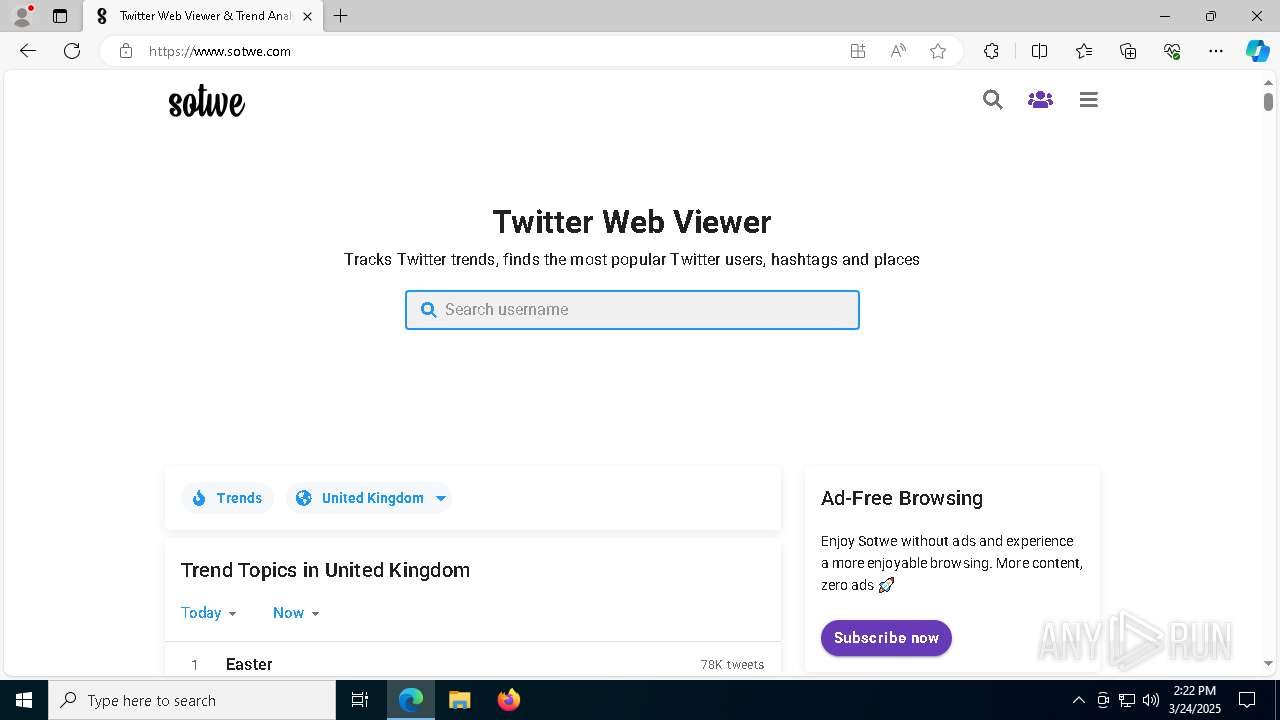The height and width of the screenshot is (720, 1280).
Task: Click the page vertical scrollbar thumb
Action: pos(1268,101)
